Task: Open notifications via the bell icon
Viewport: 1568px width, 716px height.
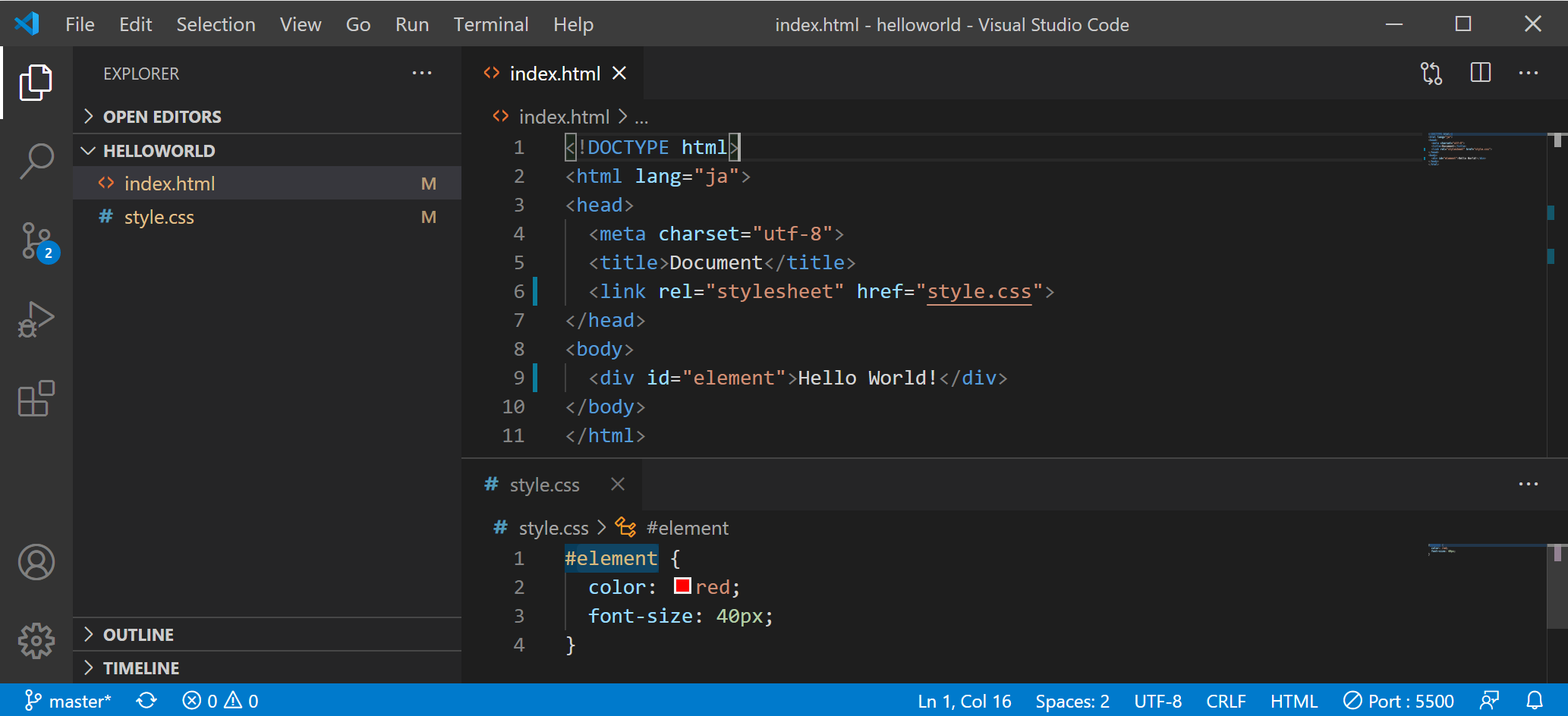Action: click(x=1535, y=700)
